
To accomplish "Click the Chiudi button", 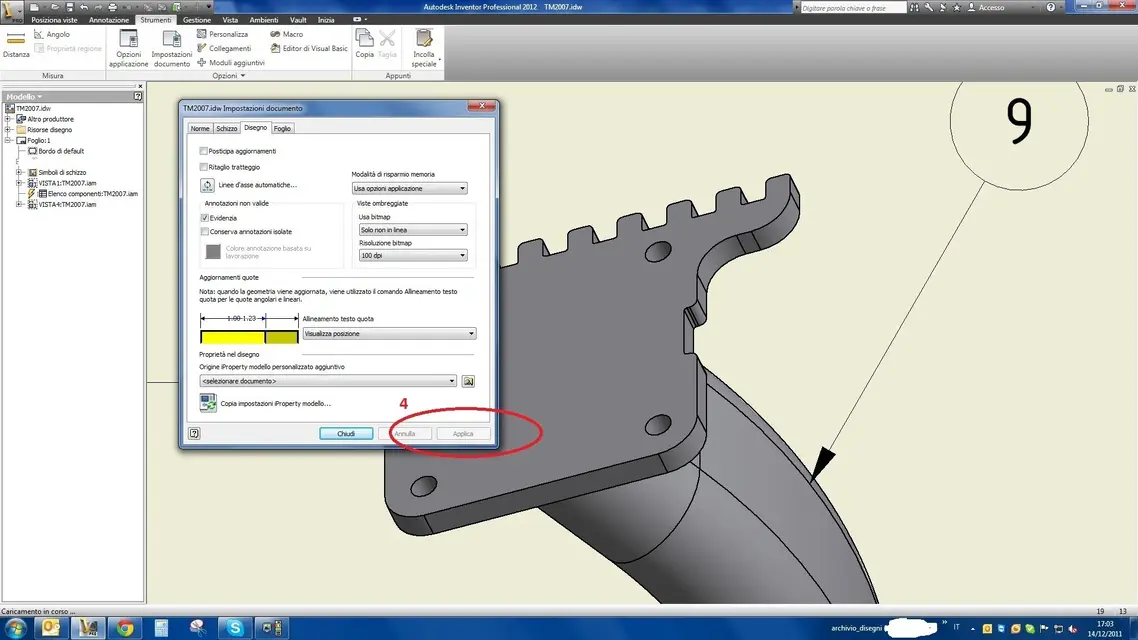I will click(346, 434).
